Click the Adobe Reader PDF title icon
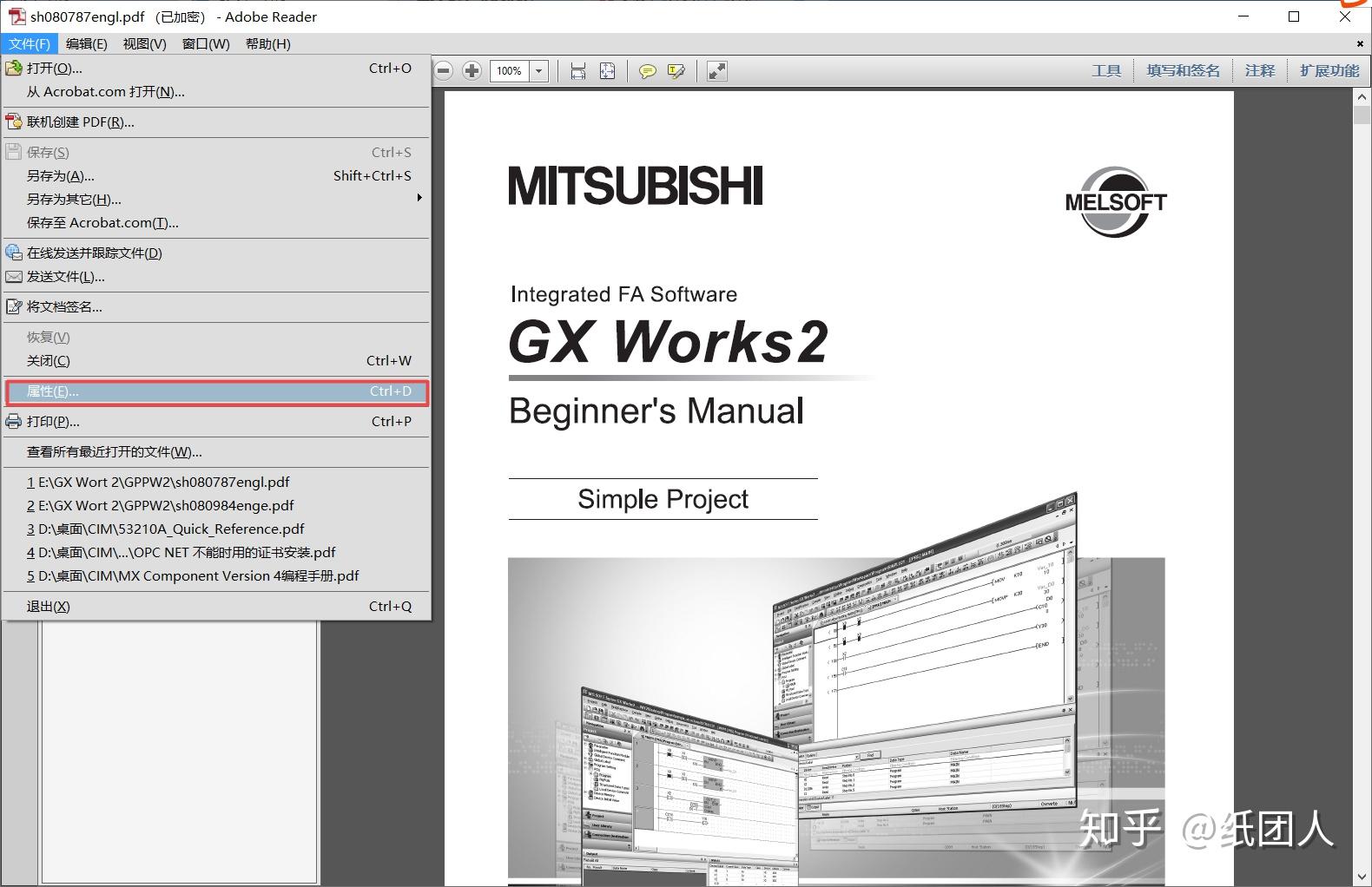The height and width of the screenshot is (887, 1372). [16, 16]
